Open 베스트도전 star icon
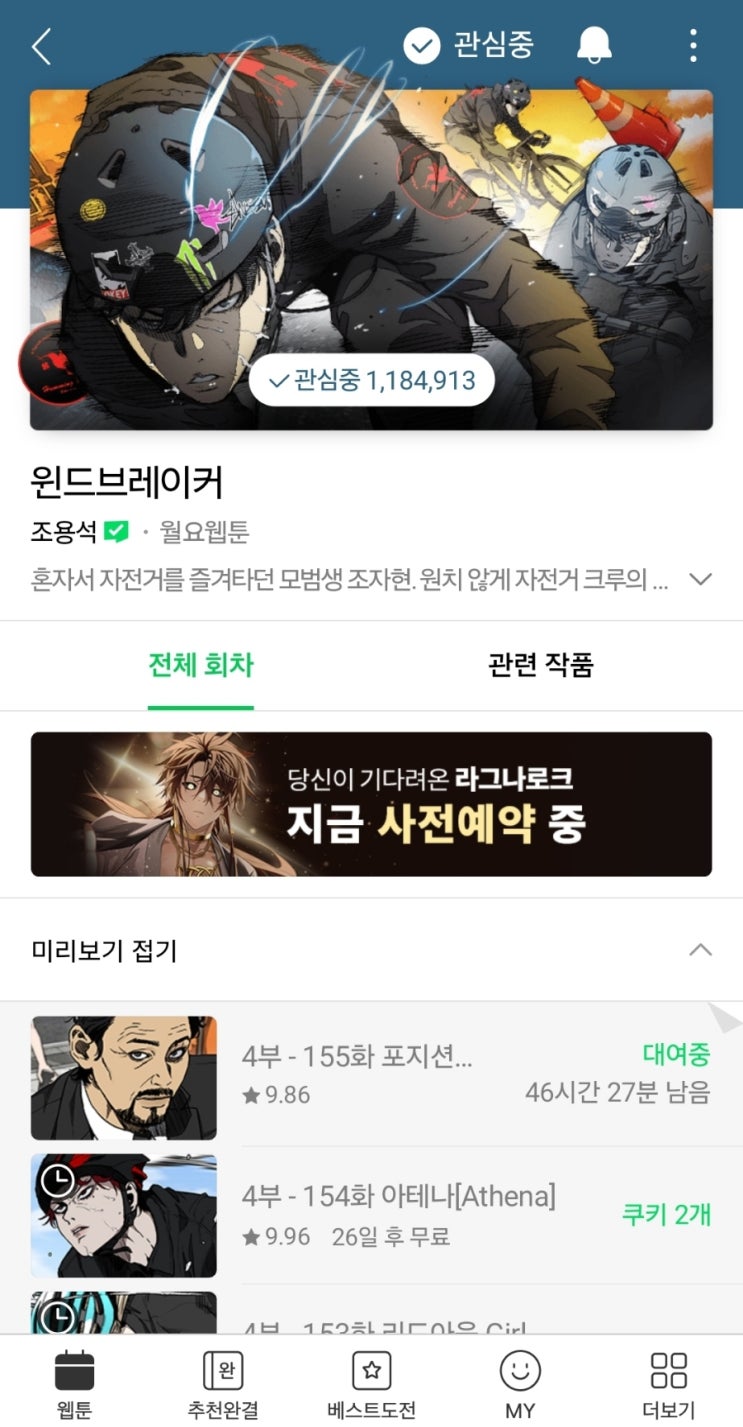Viewport: 743px width, 1427px height. (371, 1370)
